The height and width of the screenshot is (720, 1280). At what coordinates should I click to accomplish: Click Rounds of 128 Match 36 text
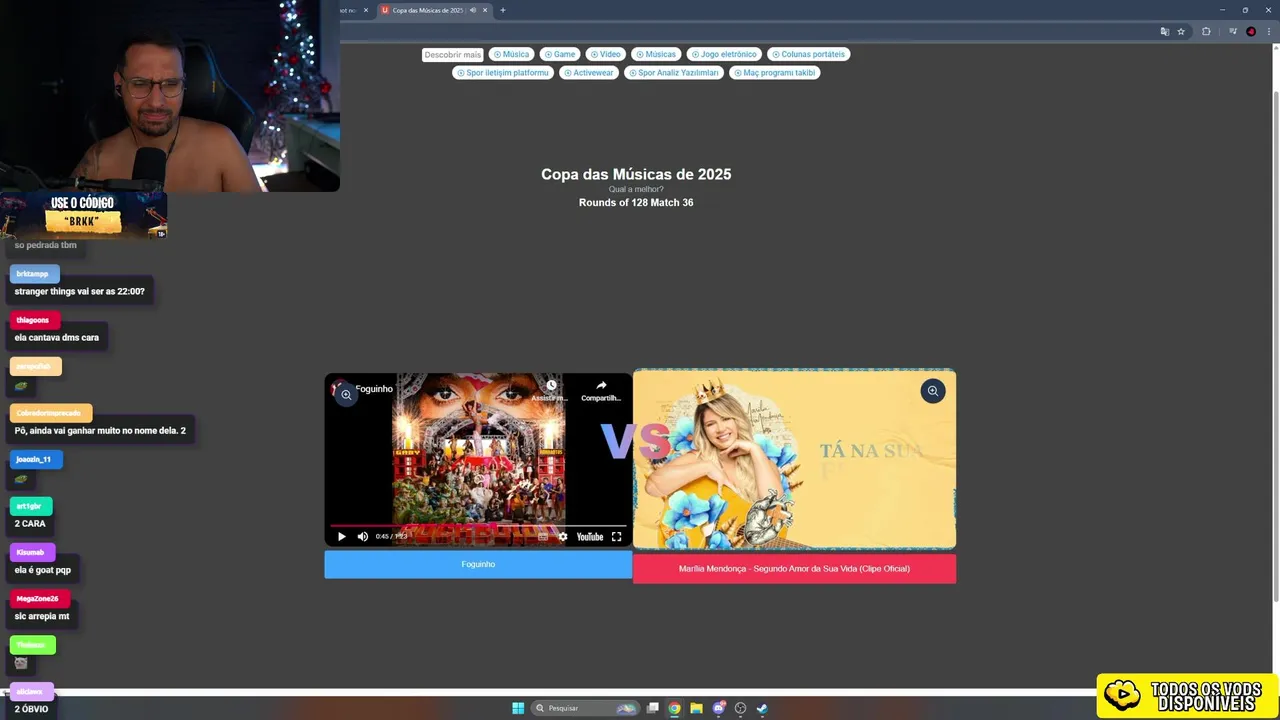(x=636, y=203)
